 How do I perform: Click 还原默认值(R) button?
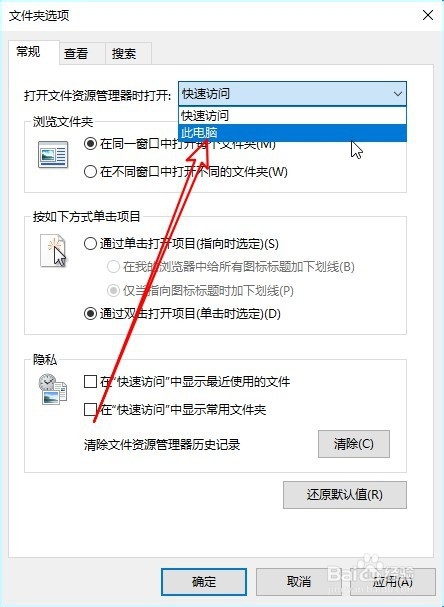coord(345,495)
